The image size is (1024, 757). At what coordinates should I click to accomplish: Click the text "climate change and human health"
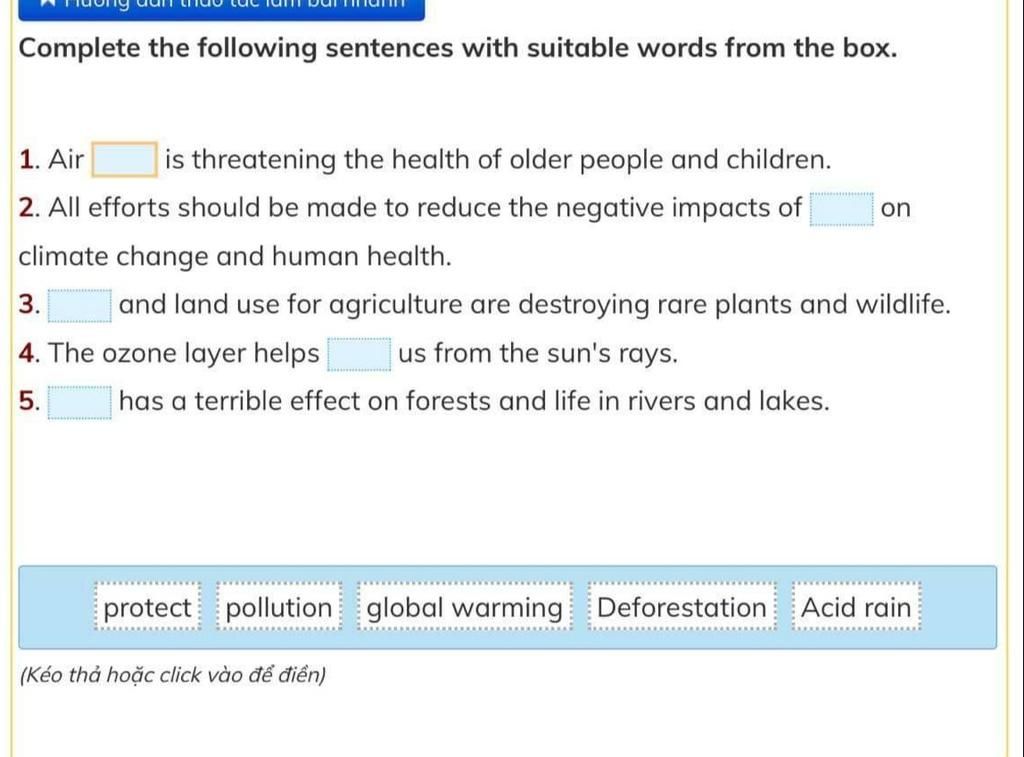pyautogui.click(x=235, y=256)
